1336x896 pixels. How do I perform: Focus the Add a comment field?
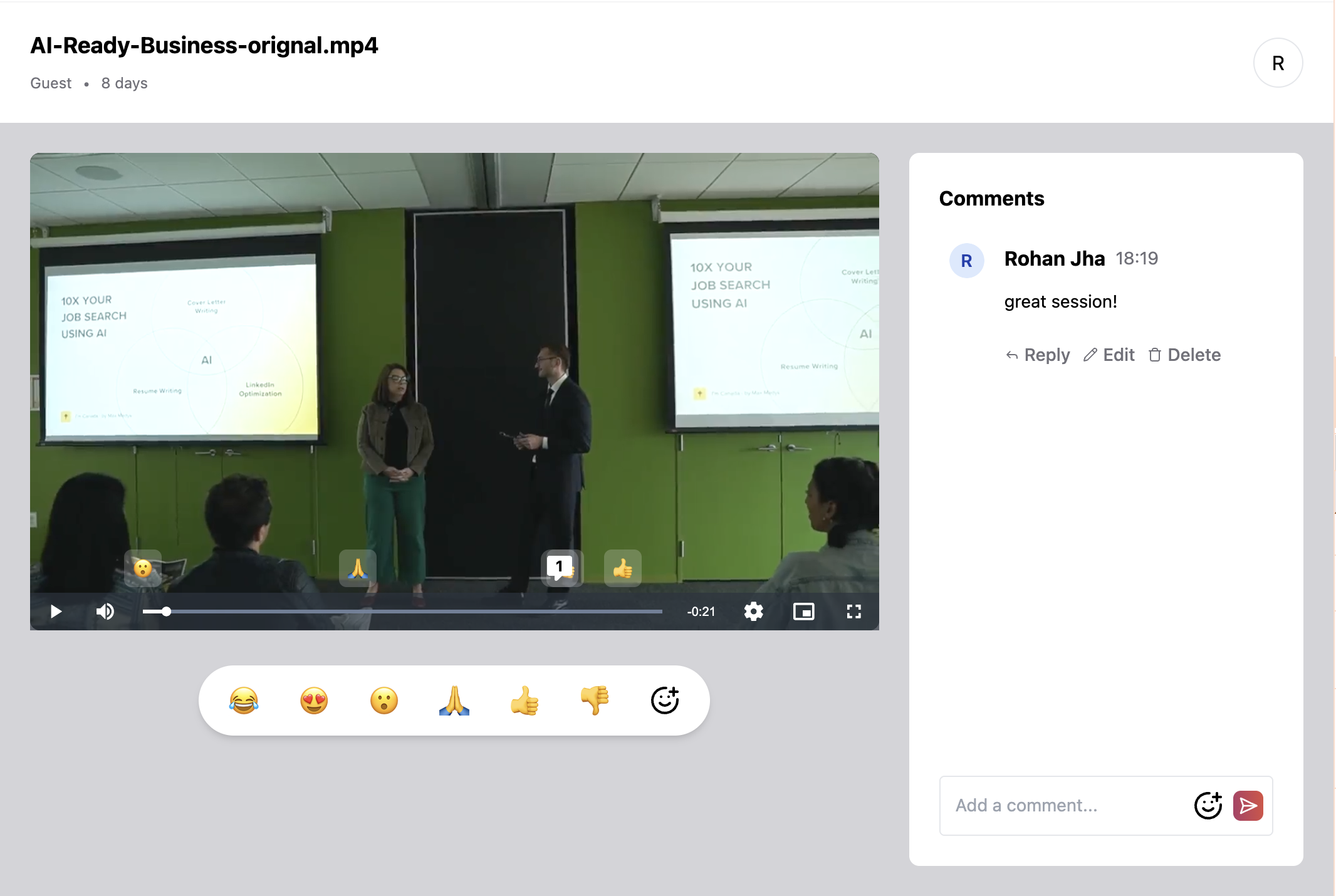[x=1065, y=806]
